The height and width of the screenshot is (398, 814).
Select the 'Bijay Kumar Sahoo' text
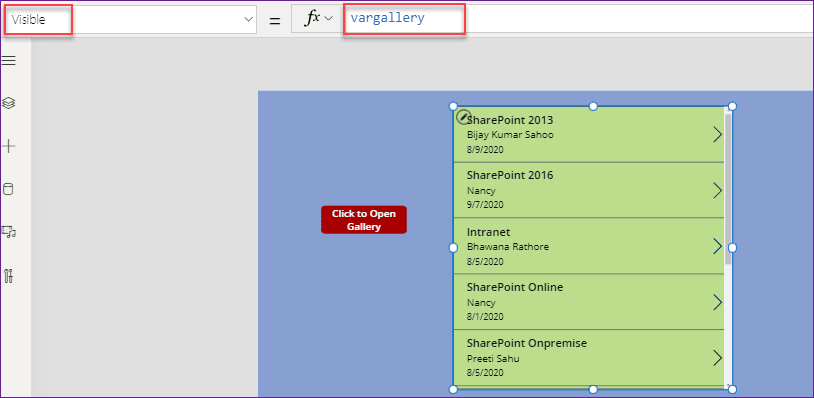tap(510, 135)
